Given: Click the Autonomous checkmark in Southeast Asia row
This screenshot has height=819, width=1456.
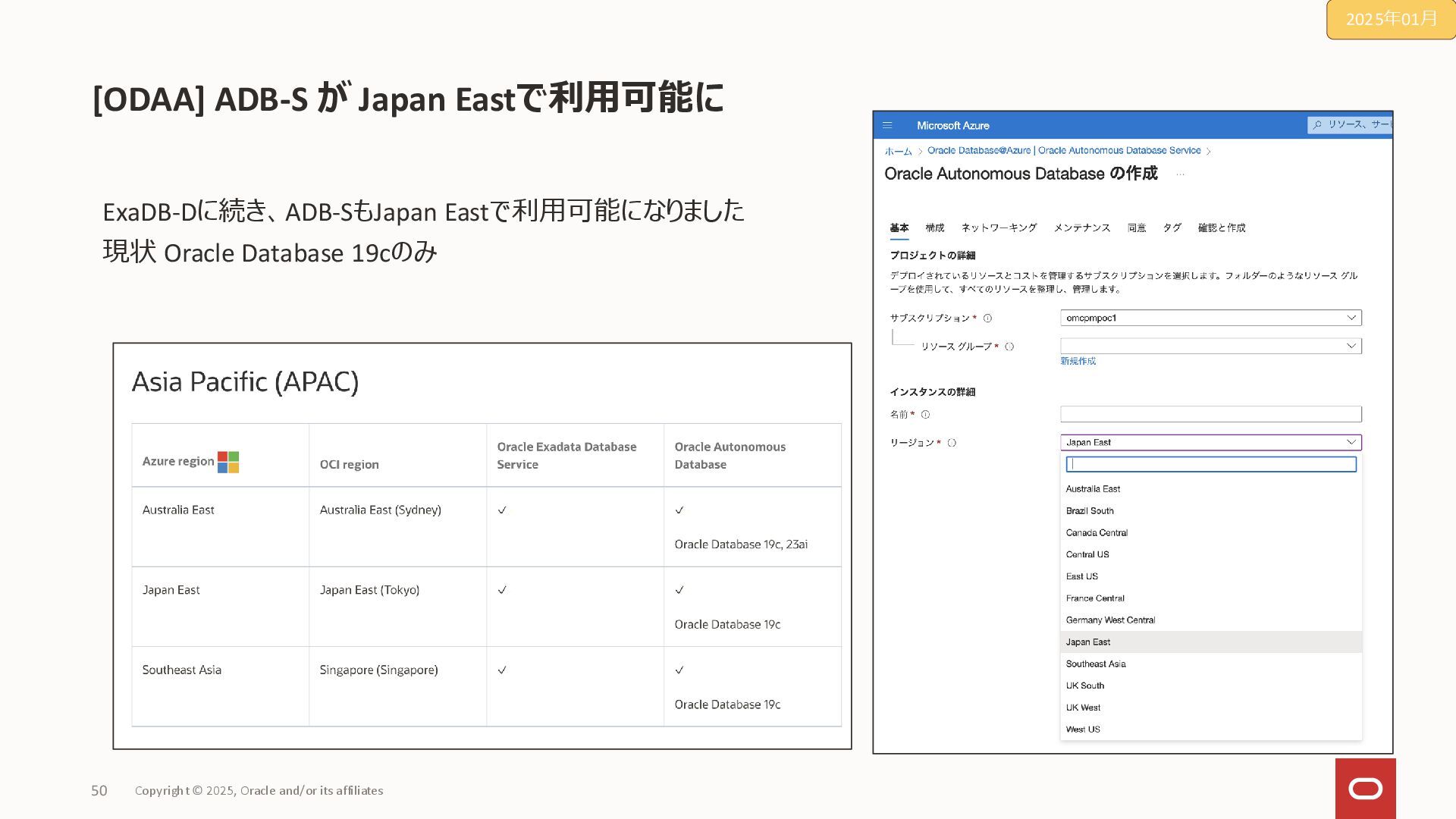Looking at the screenshot, I should (679, 670).
